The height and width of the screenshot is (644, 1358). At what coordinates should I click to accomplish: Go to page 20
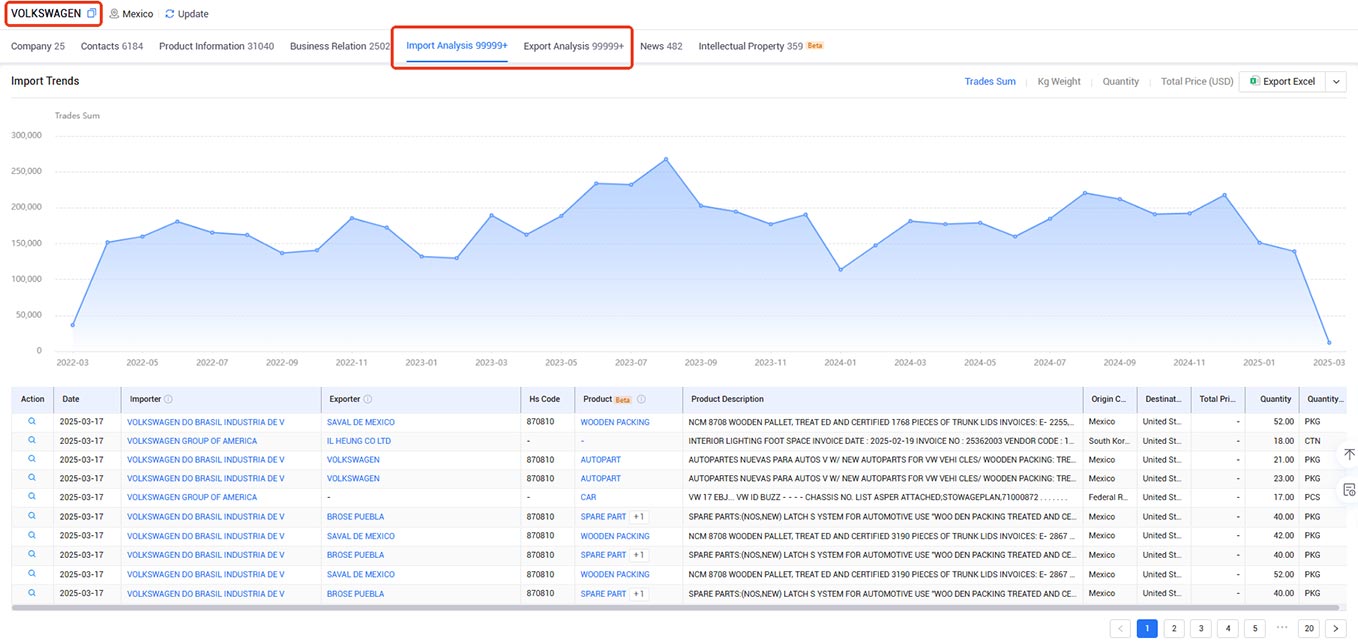(x=1309, y=628)
